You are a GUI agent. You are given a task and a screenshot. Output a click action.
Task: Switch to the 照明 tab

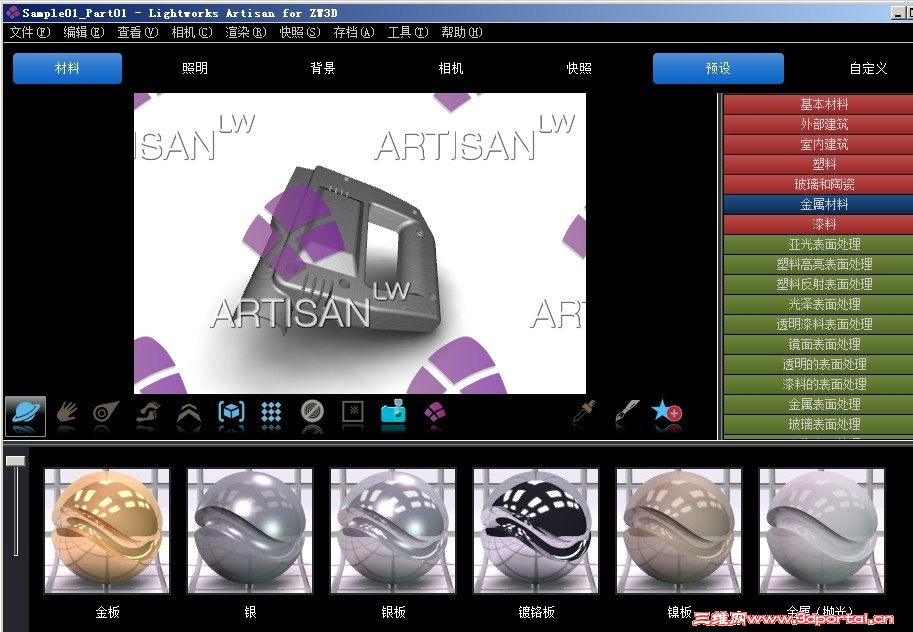pos(195,68)
